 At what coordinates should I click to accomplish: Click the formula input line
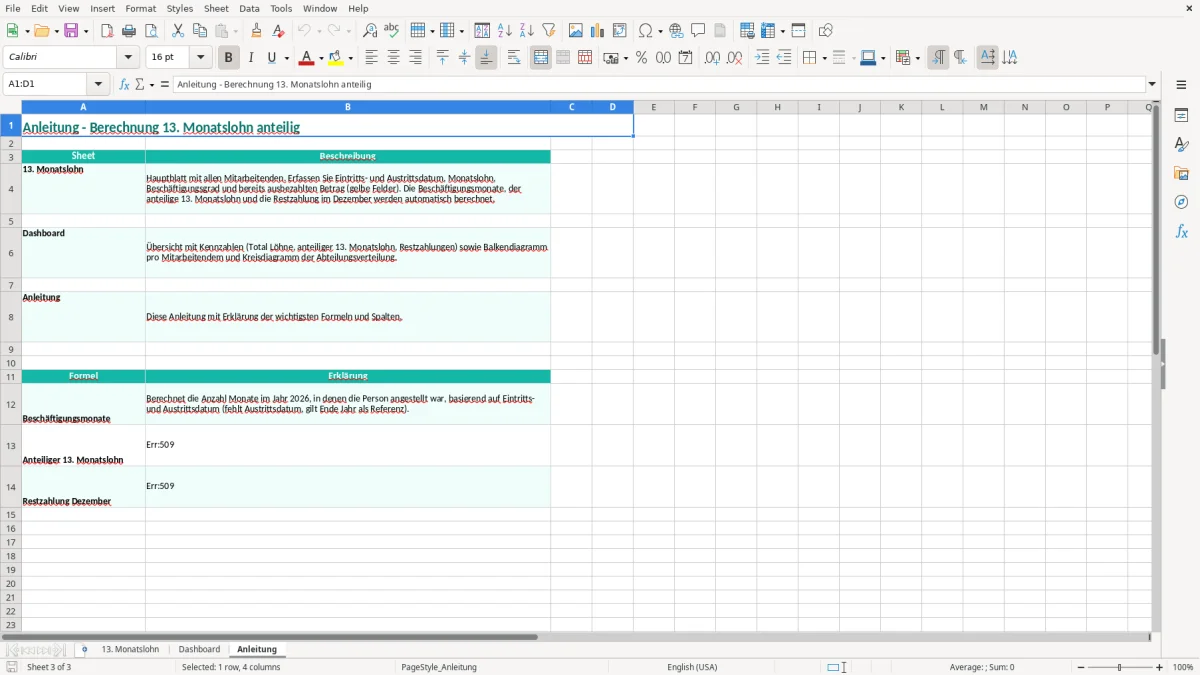coord(659,85)
